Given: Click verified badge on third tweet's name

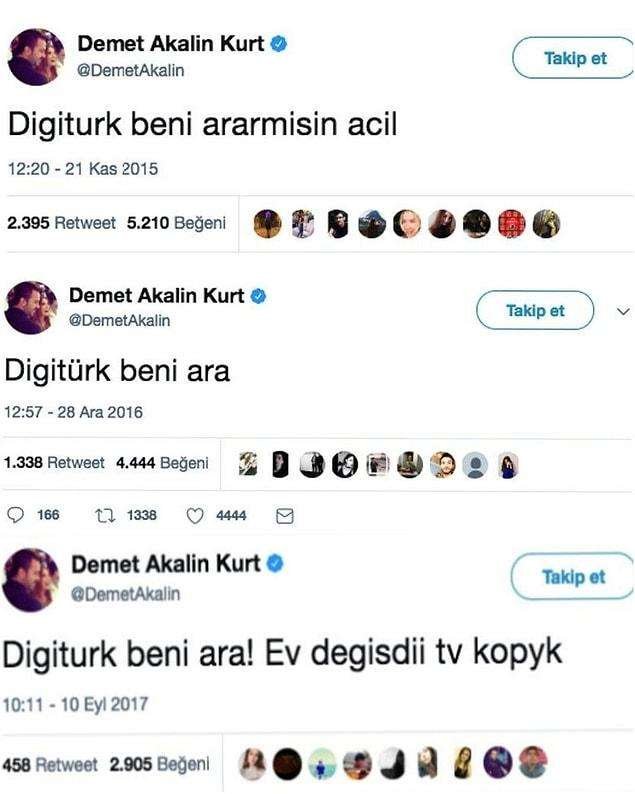Looking at the screenshot, I should pos(275,564).
